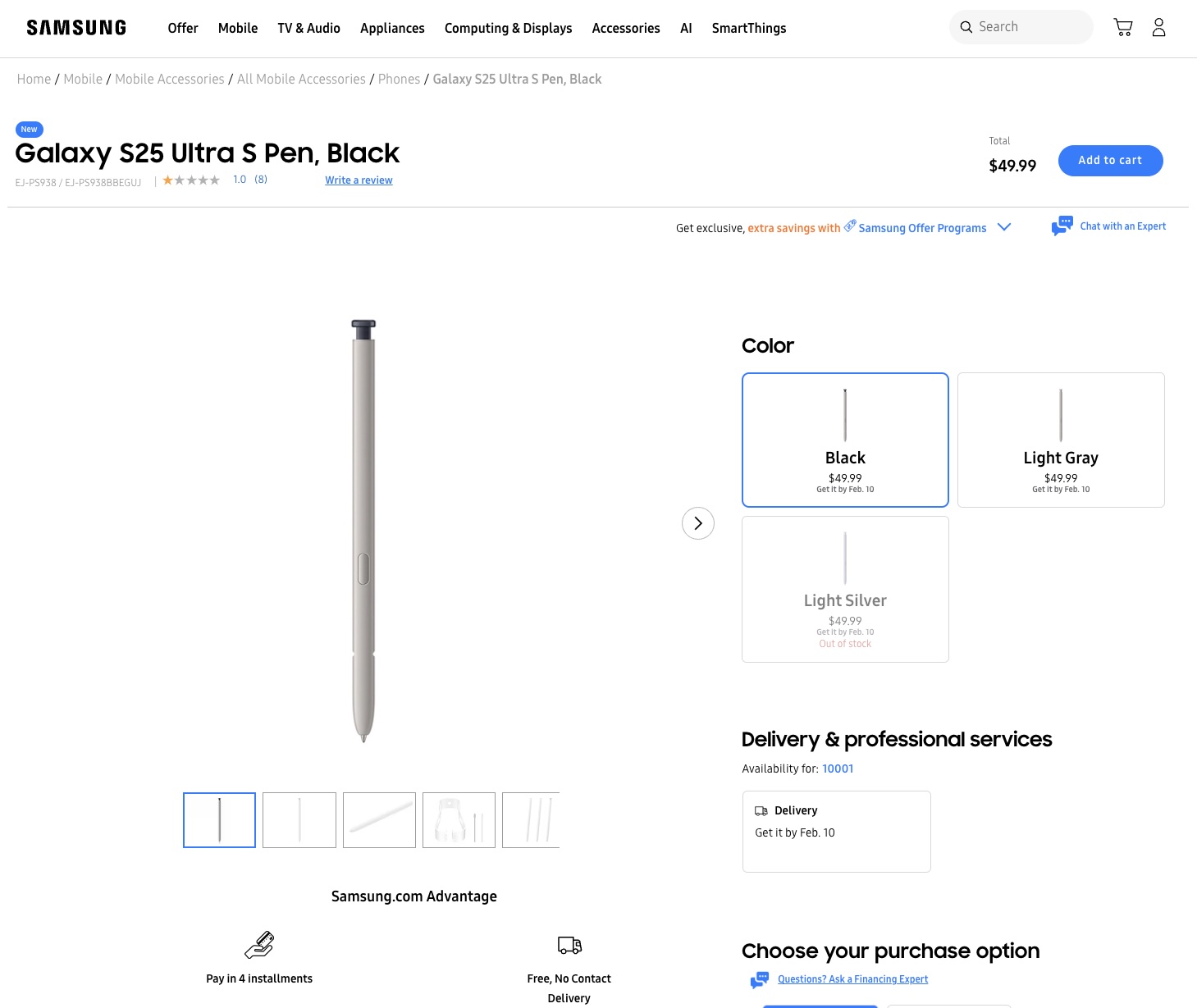
Task: Click the Pay in 4 installments icon
Action: pyautogui.click(x=259, y=945)
